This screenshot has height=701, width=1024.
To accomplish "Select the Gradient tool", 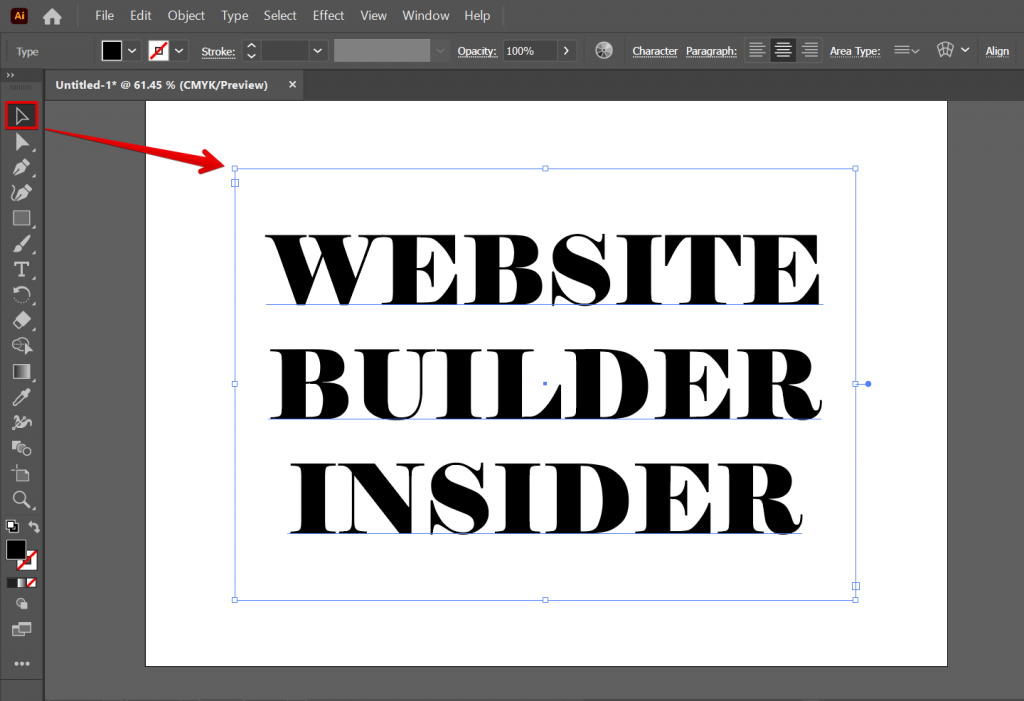I will click(x=22, y=371).
